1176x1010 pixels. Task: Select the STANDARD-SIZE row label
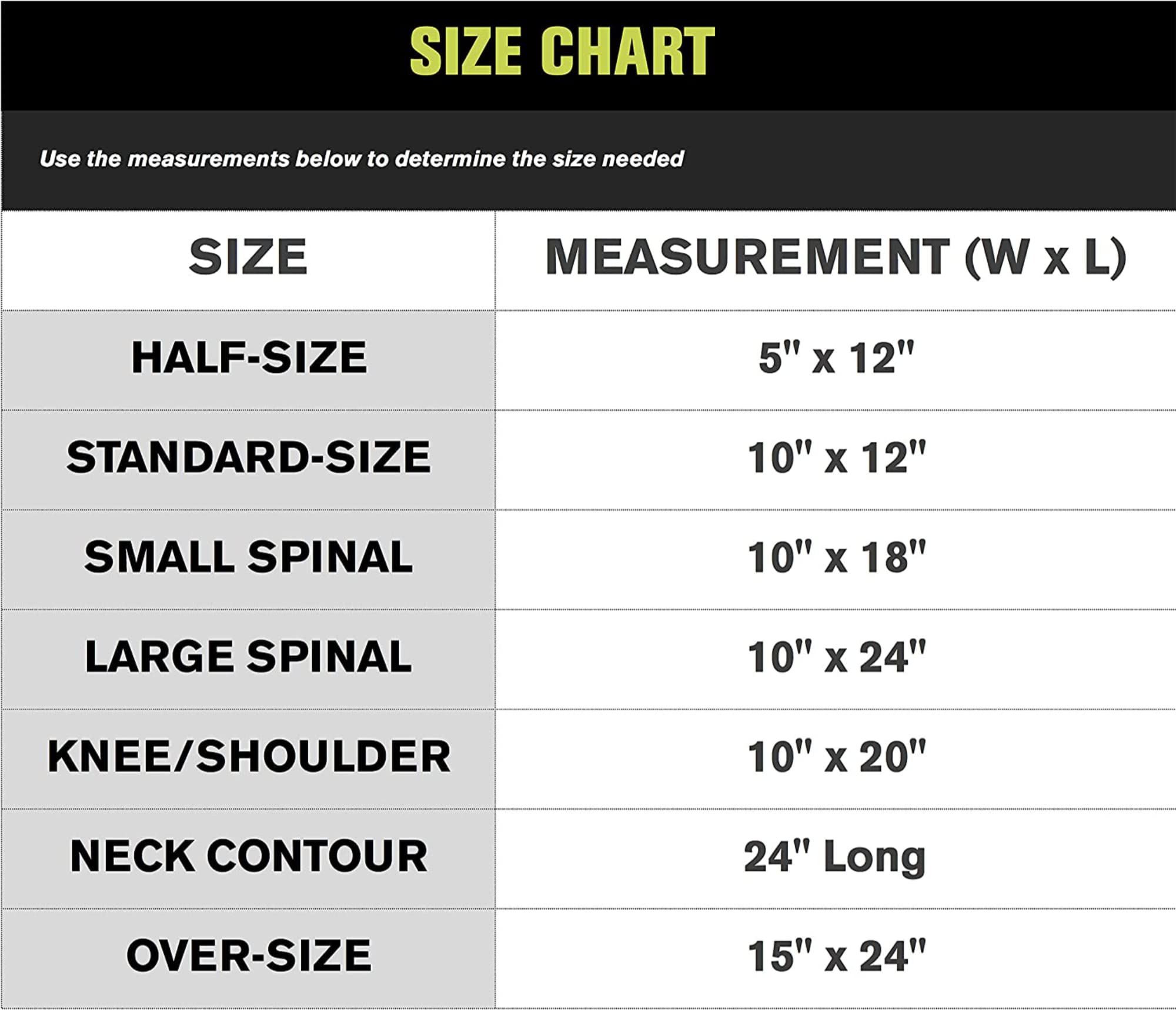tap(248, 457)
